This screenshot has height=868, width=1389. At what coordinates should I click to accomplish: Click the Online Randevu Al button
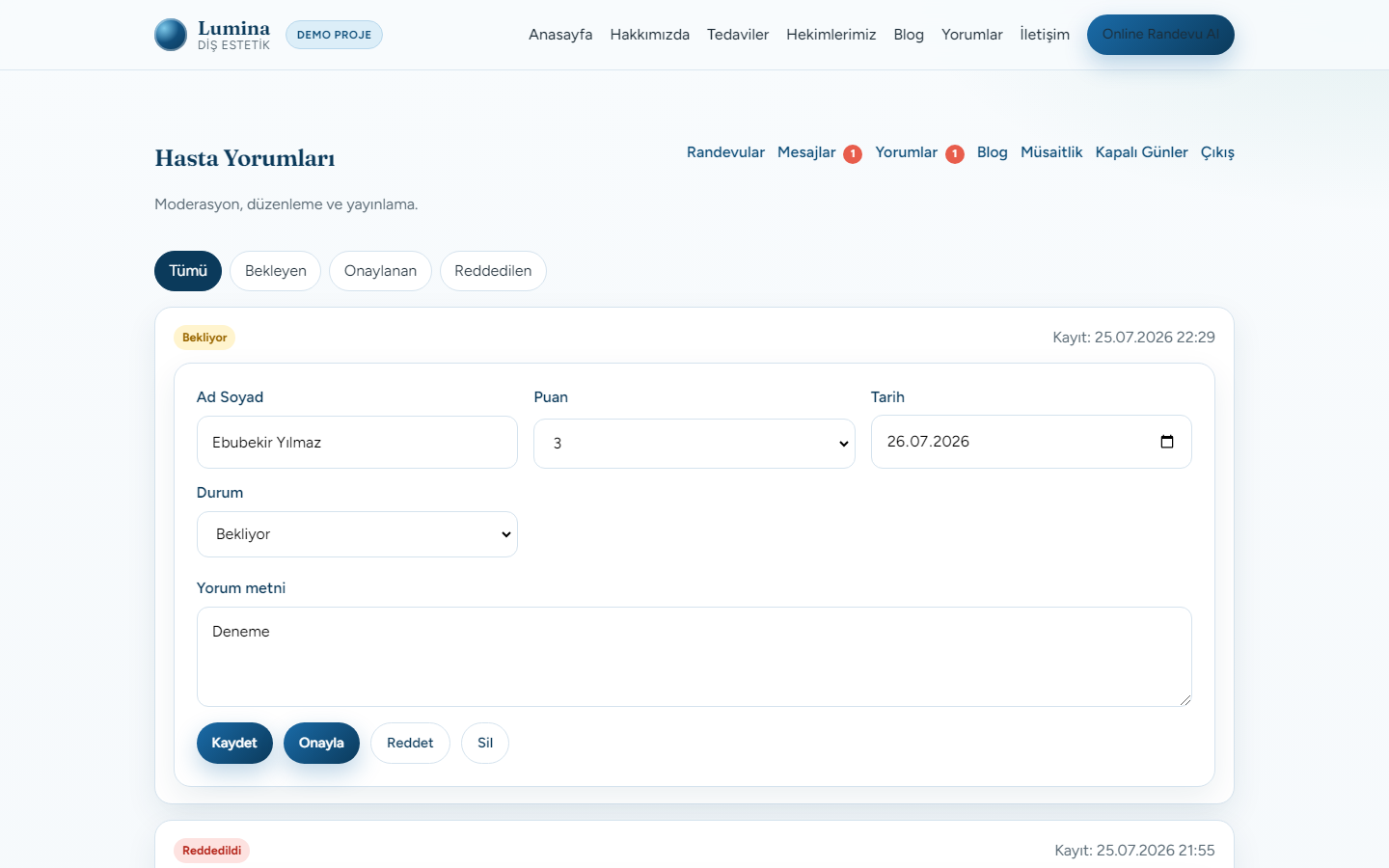[x=1160, y=35]
